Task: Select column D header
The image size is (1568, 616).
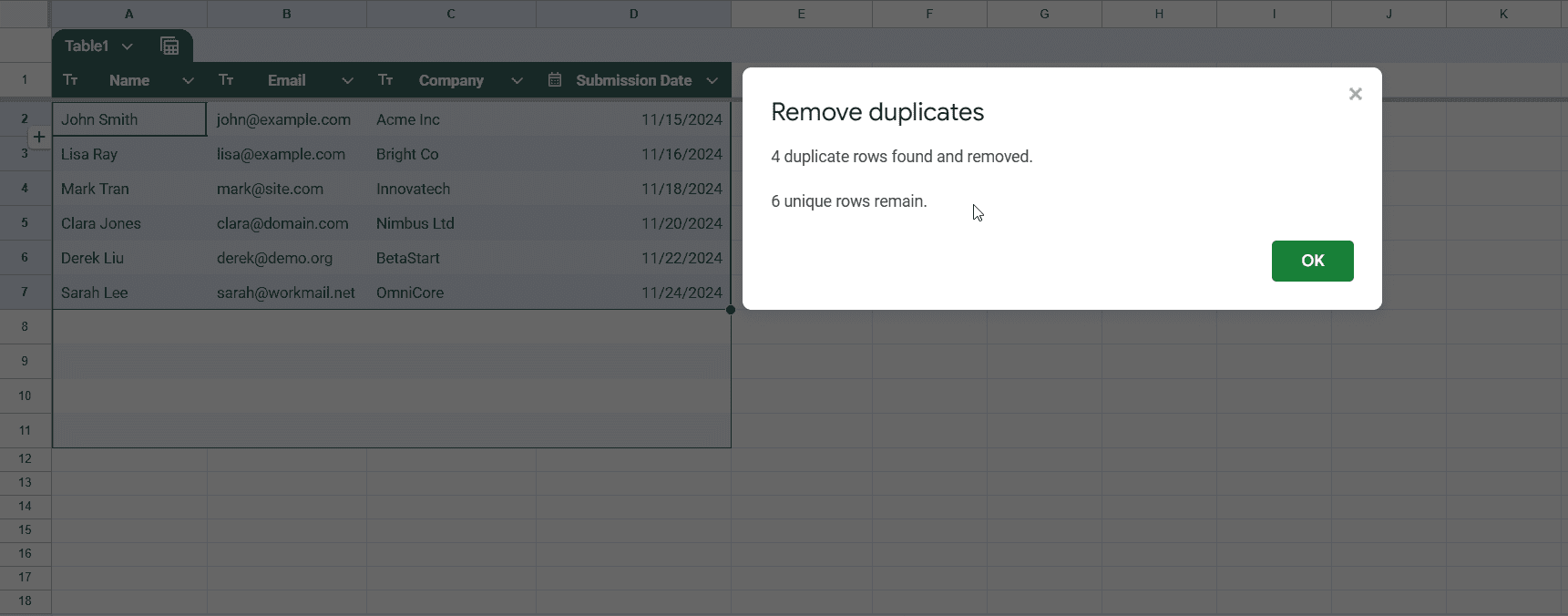Action: pos(633,14)
